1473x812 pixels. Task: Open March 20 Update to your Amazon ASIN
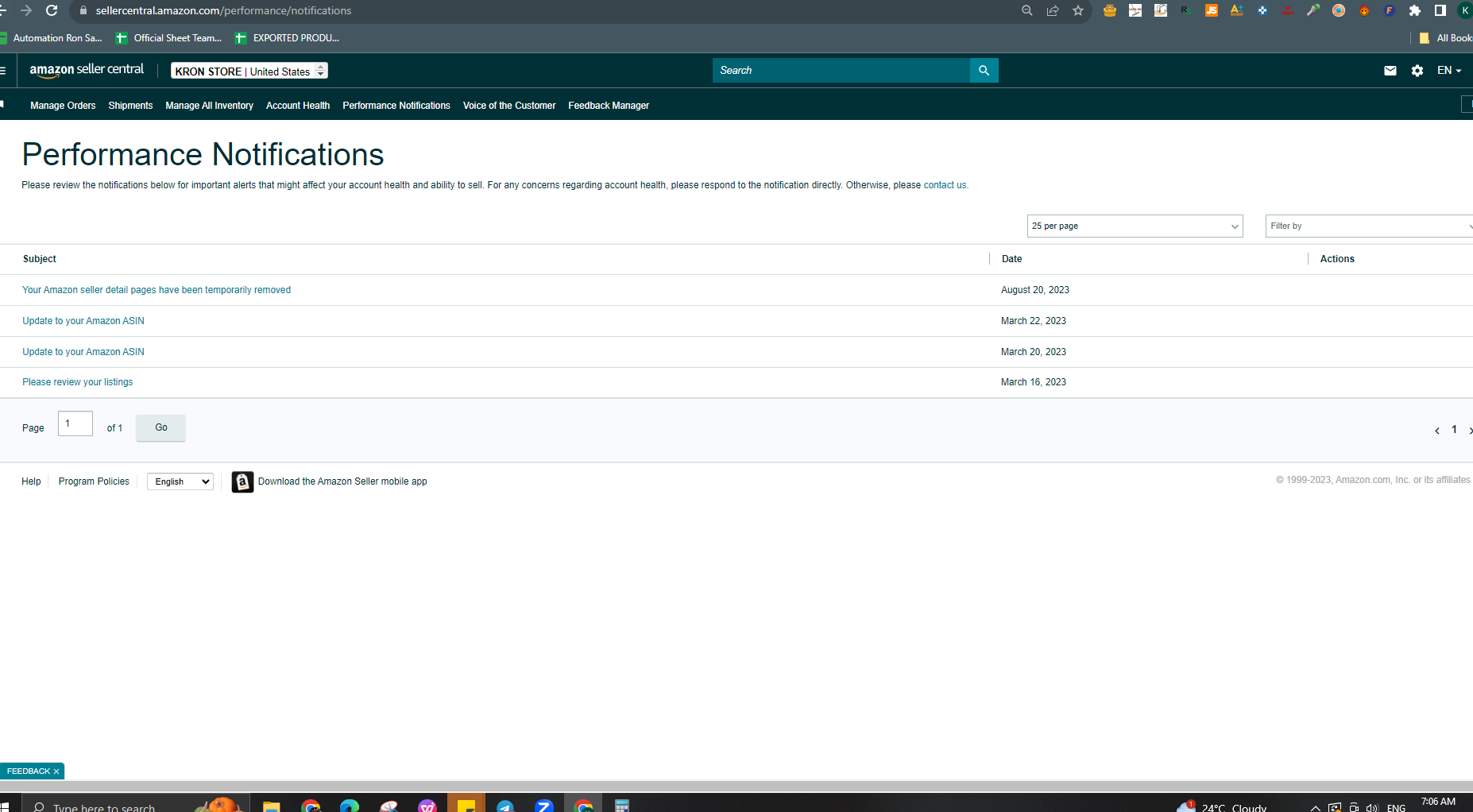pyautogui.click(x=83, y=352)
